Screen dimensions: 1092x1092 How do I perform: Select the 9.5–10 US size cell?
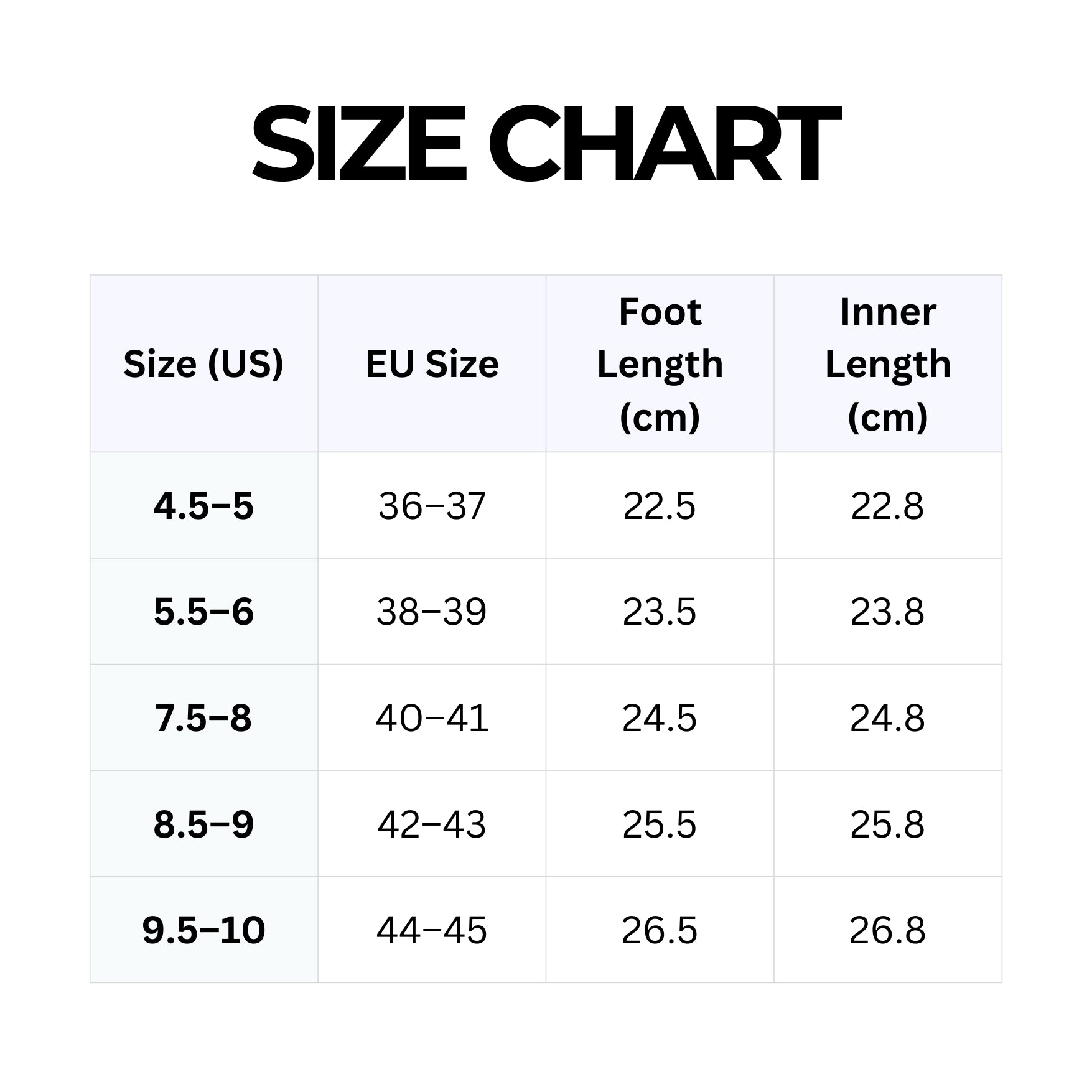tap(203, 930)
